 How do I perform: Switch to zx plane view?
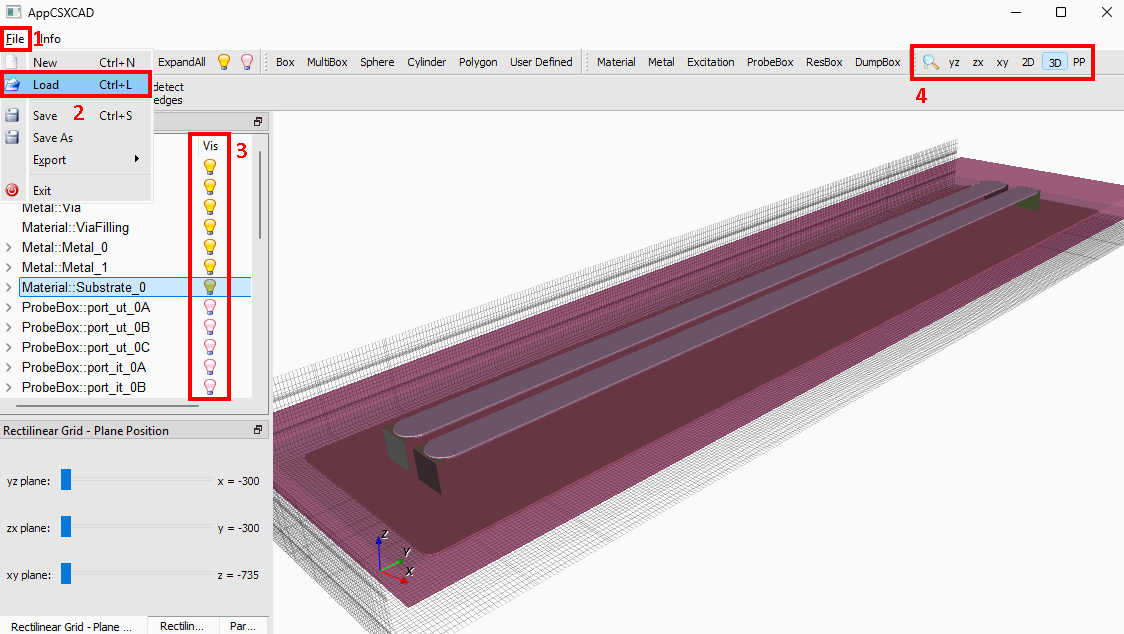click(978, 62)
